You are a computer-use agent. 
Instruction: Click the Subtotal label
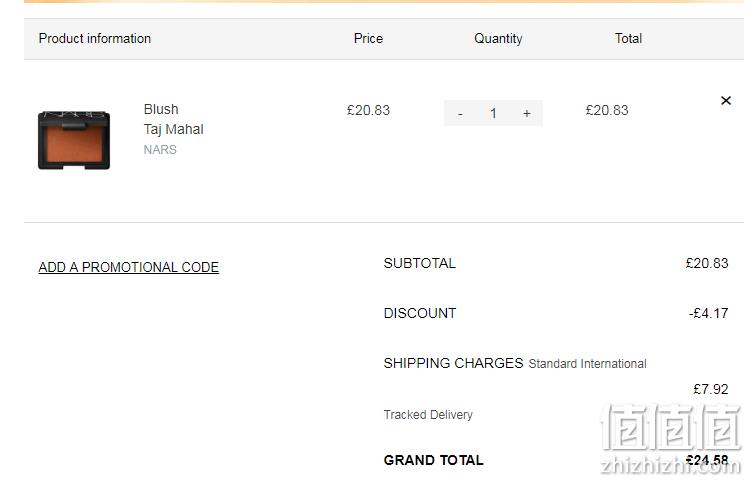(419, 263)
